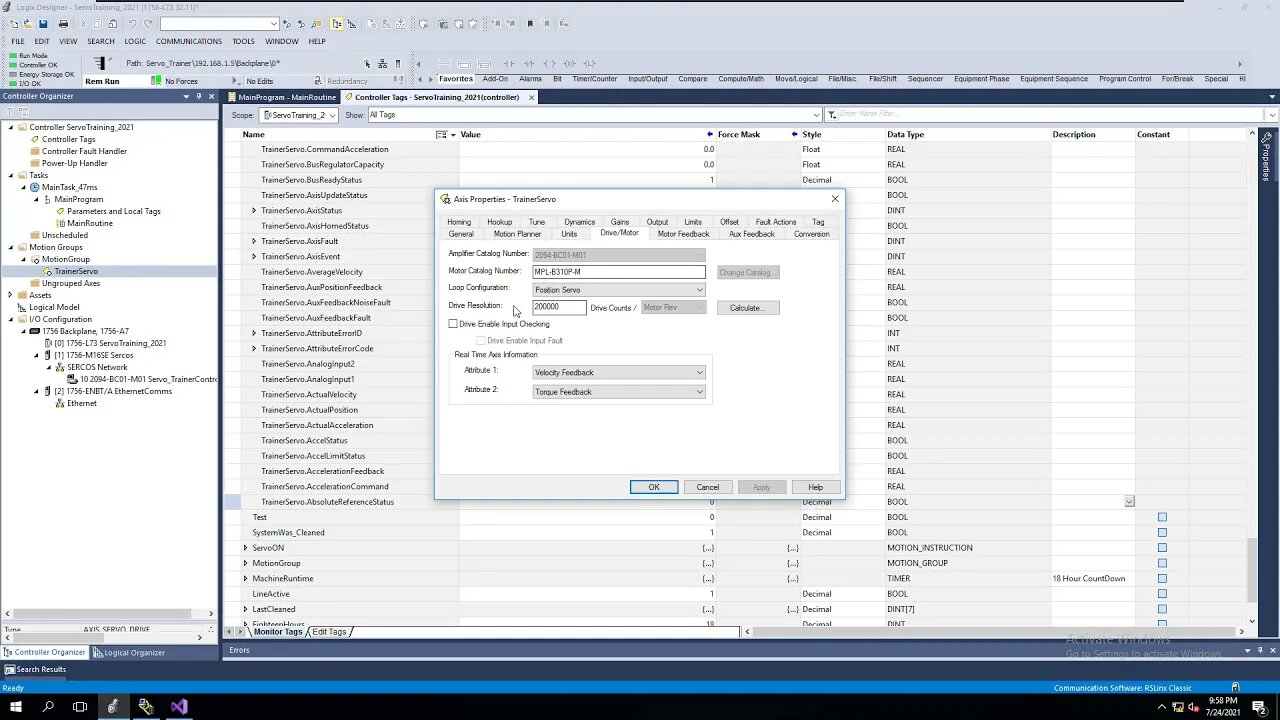1280x720 pixels.
Task: Insert an Output Unlatch (OTU) instruction
Action: pyautogui.click(x=569, y=64)
